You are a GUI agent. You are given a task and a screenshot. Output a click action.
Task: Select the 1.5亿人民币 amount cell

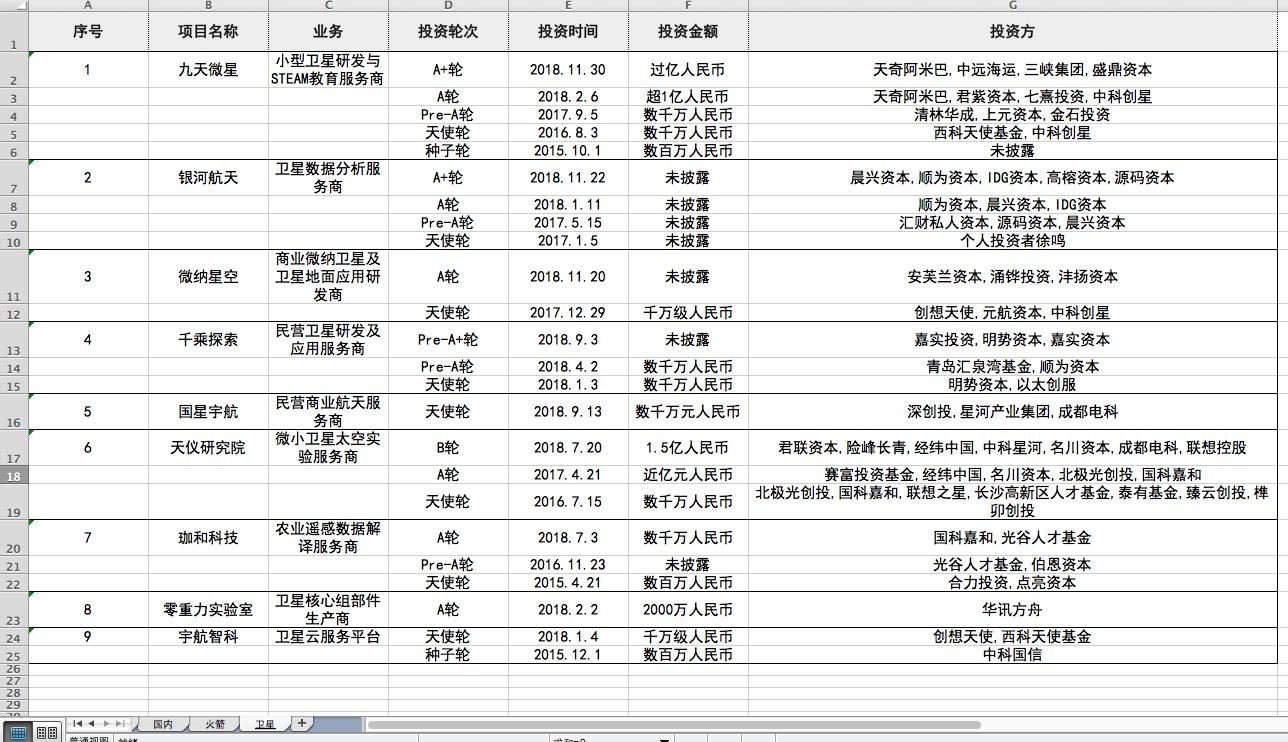(x=688, y=448)
